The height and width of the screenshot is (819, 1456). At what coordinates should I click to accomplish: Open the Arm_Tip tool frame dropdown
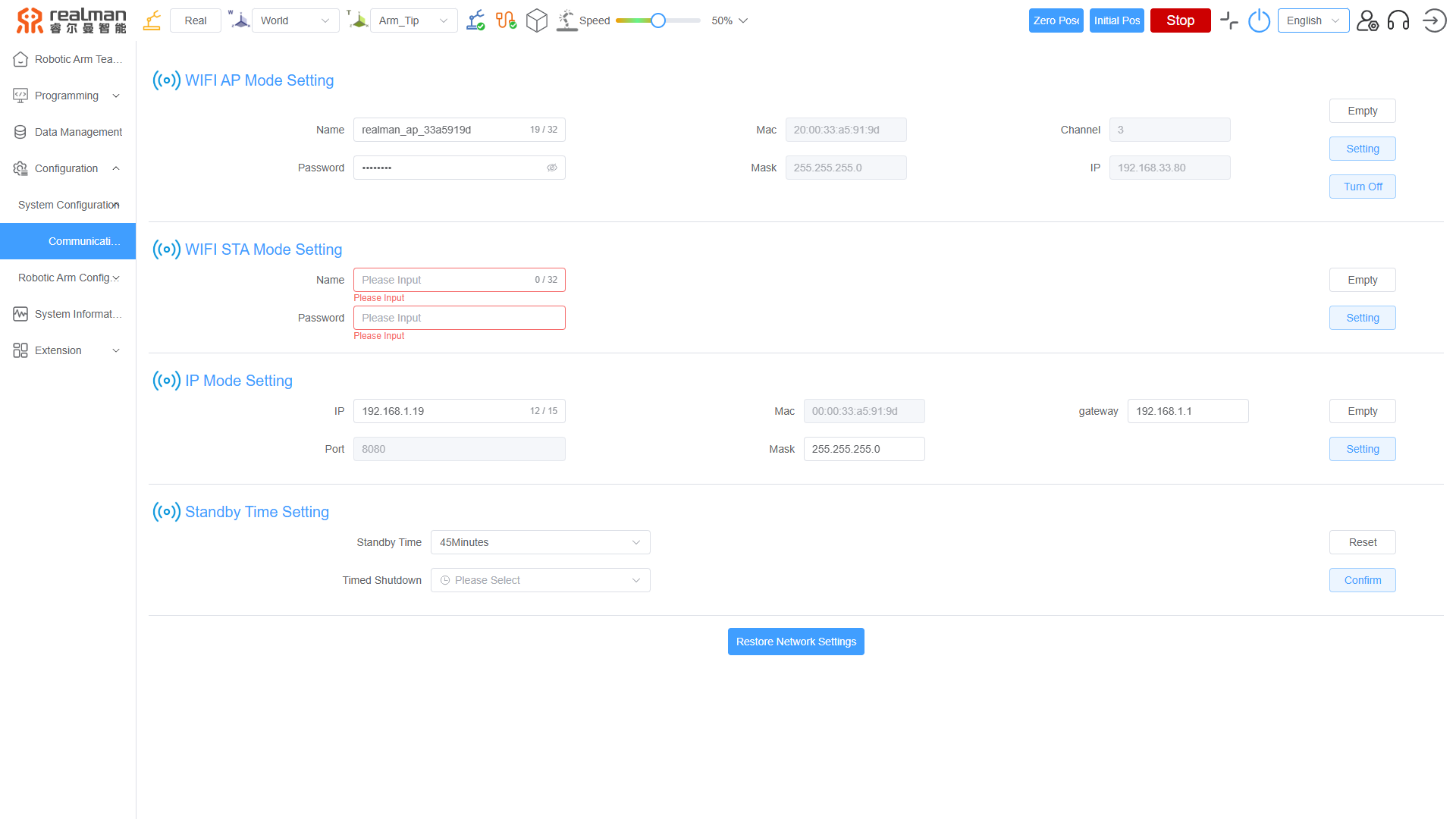pyautogui.click(x=413, y=20)
